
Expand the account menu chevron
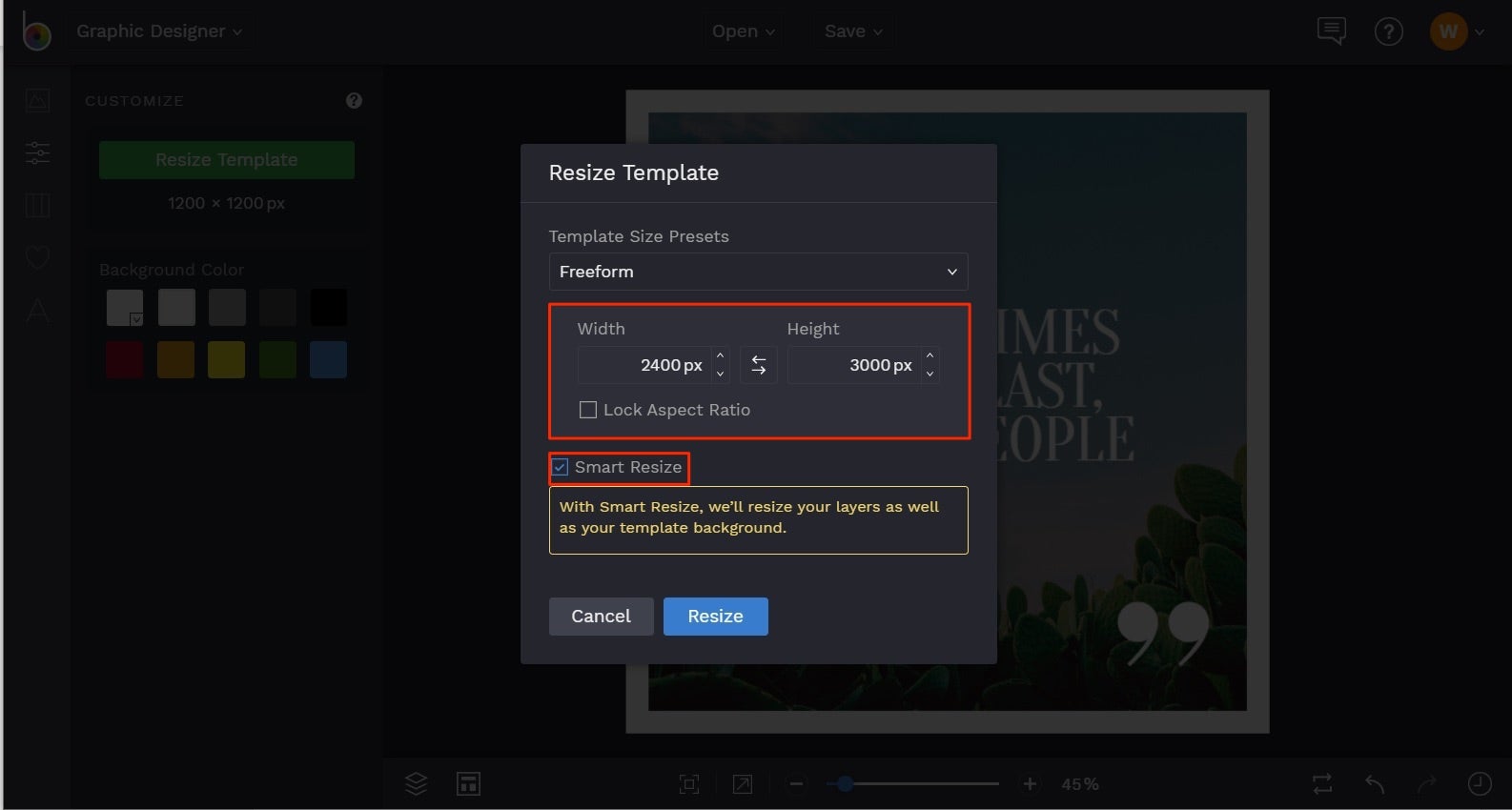1480,32
